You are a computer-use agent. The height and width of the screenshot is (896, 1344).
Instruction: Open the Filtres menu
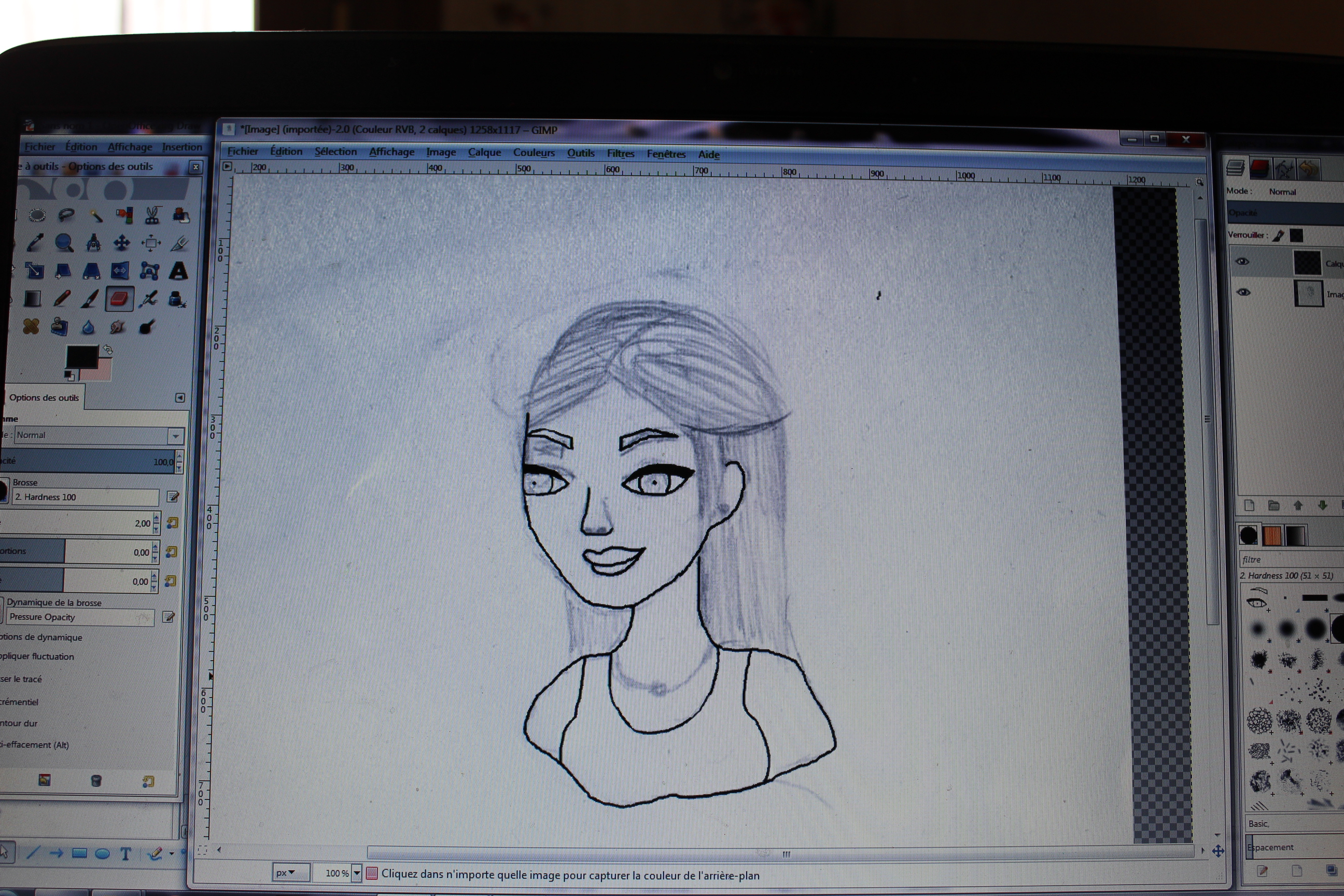tap(620, 153)
